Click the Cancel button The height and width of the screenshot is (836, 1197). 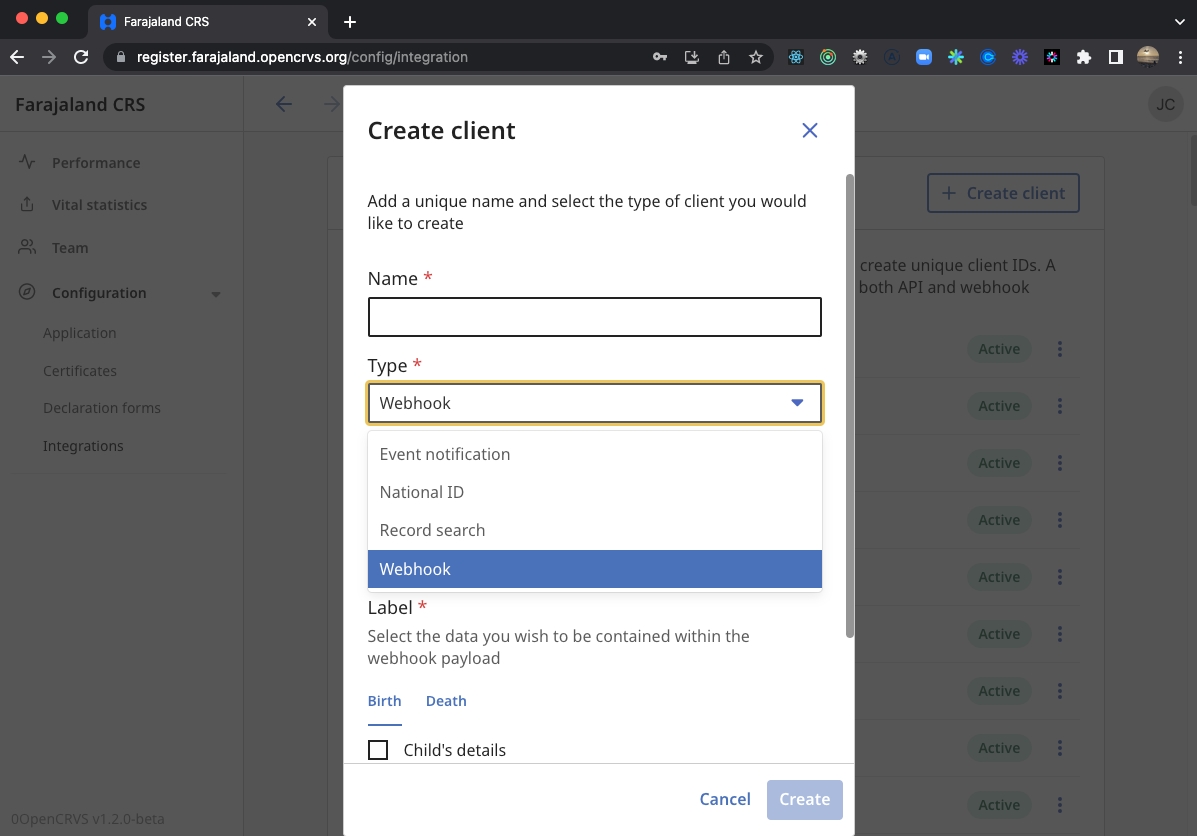click(725, 799)
